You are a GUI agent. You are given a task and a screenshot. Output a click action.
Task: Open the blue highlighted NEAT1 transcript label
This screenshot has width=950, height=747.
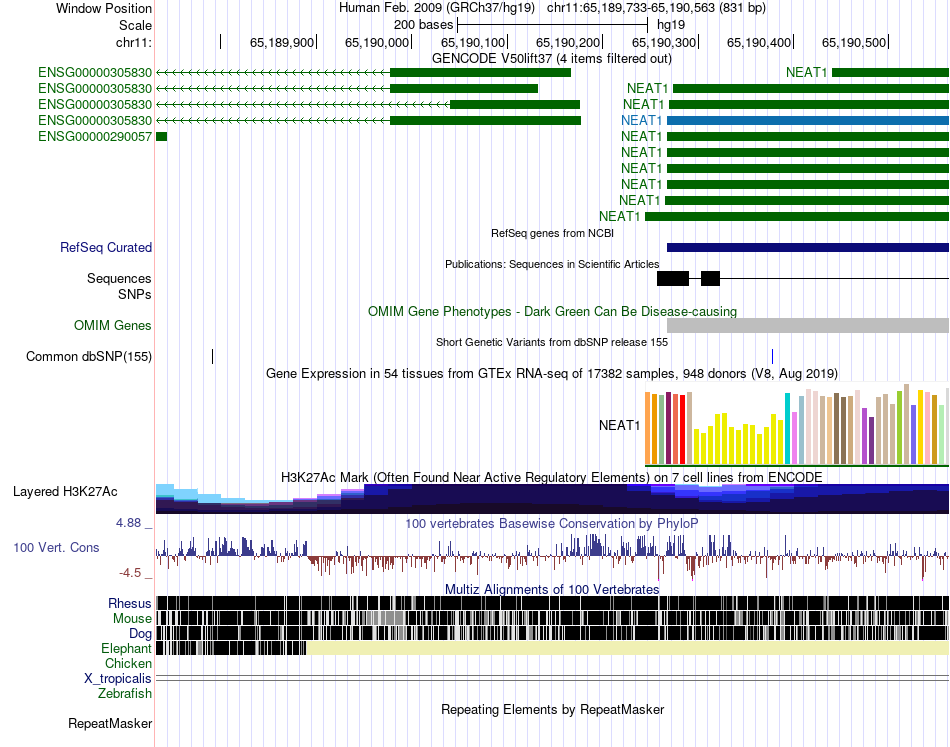pos(642,121)
